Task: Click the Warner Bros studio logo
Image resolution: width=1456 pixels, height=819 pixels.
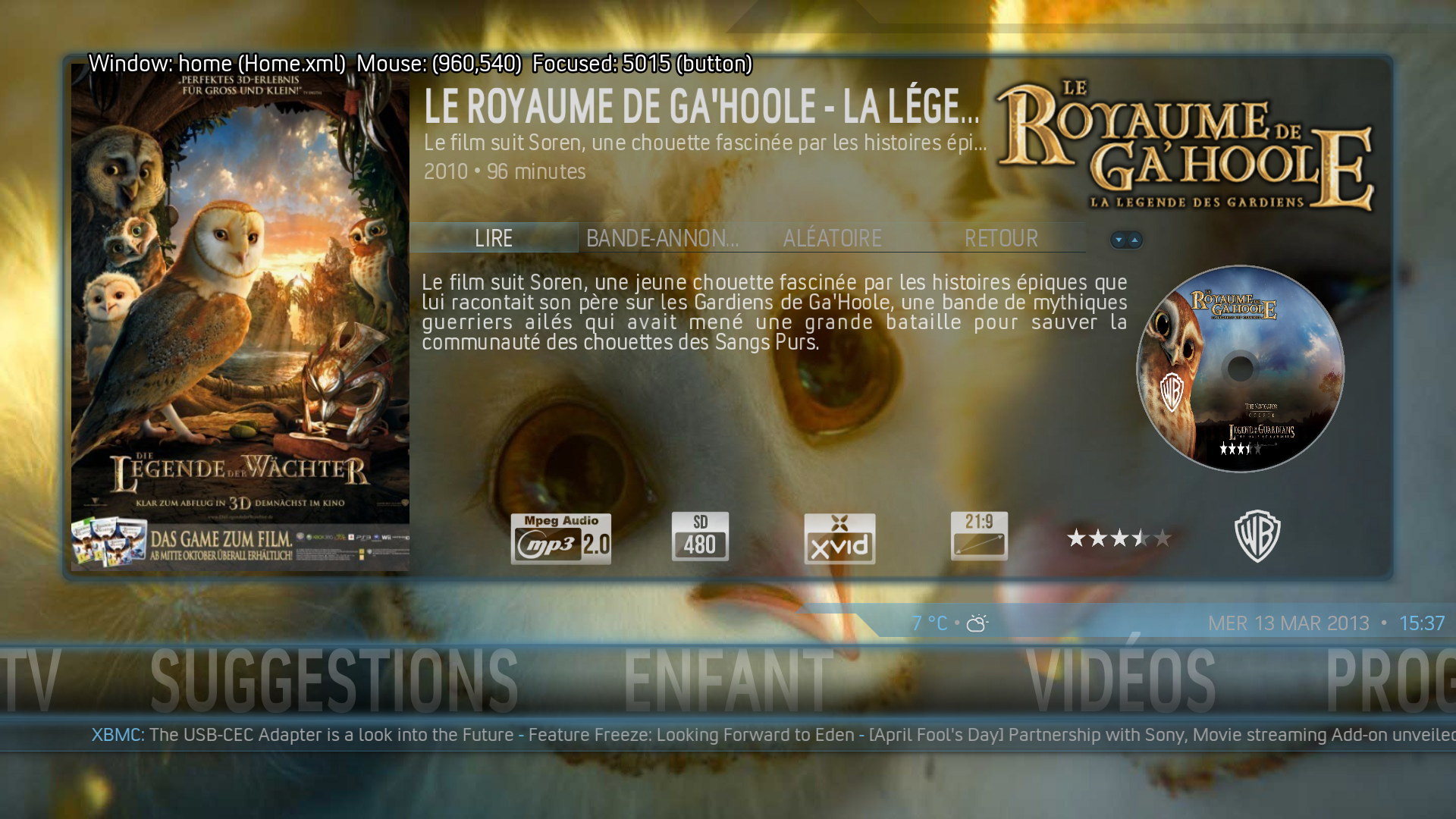Action: click(x=1257, y=536)
